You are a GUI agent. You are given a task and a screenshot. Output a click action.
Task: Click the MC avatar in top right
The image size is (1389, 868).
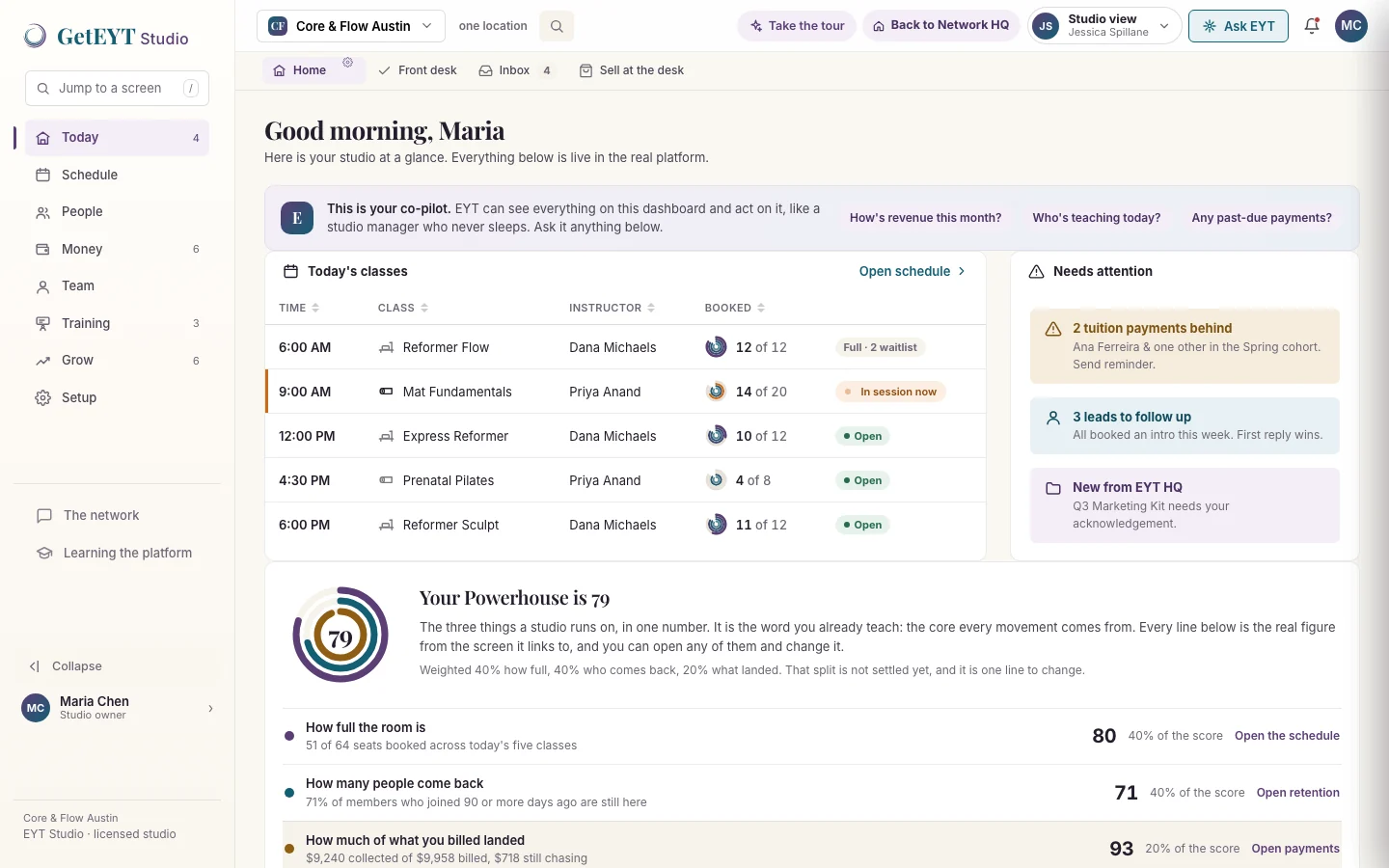[1351, 26]
